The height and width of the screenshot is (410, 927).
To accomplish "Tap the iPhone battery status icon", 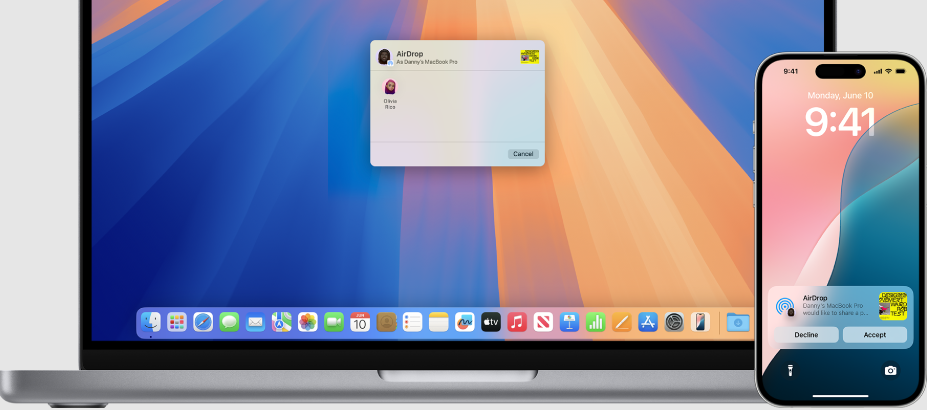I will (x=900, y=71).
